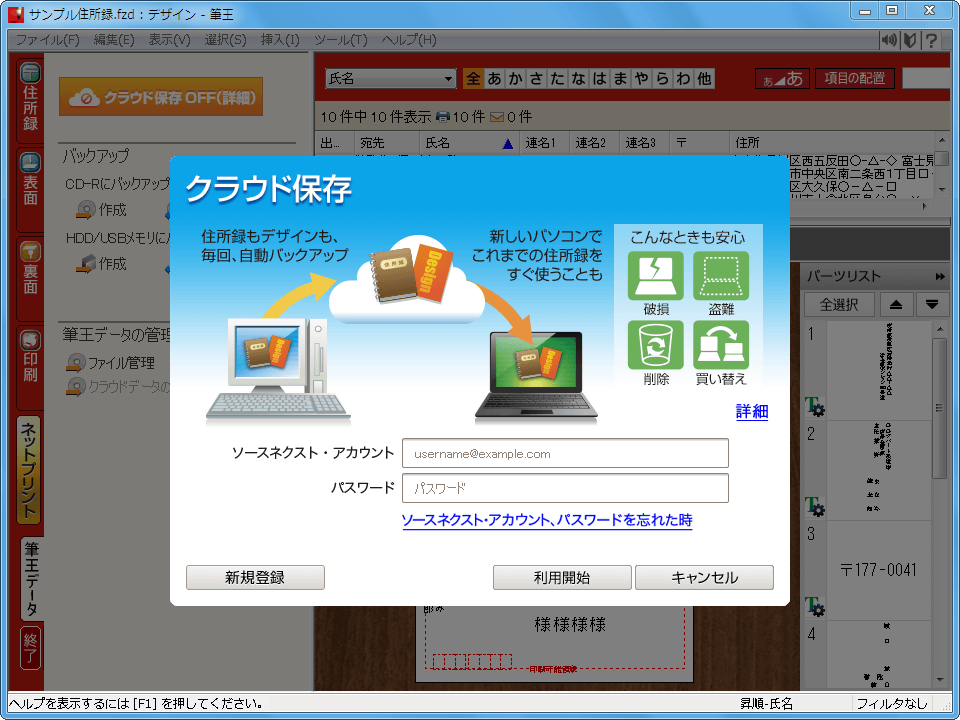Viewport: 960px width, 720px height.
Task: Open ファイル管理 in 筆王データの管理
Action: point(111,363)
